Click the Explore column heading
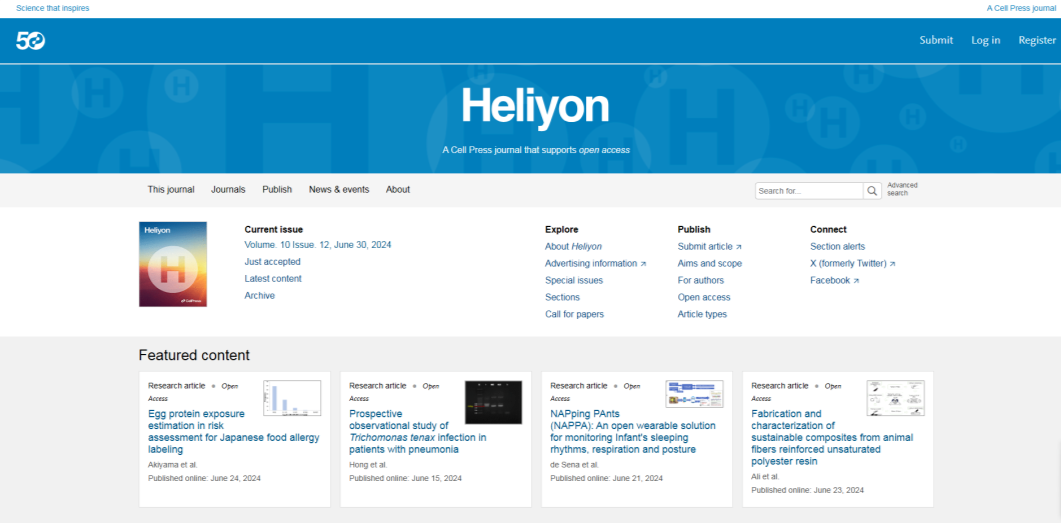The width and height of the screenshot is (1061, 523). pos(562,229)
